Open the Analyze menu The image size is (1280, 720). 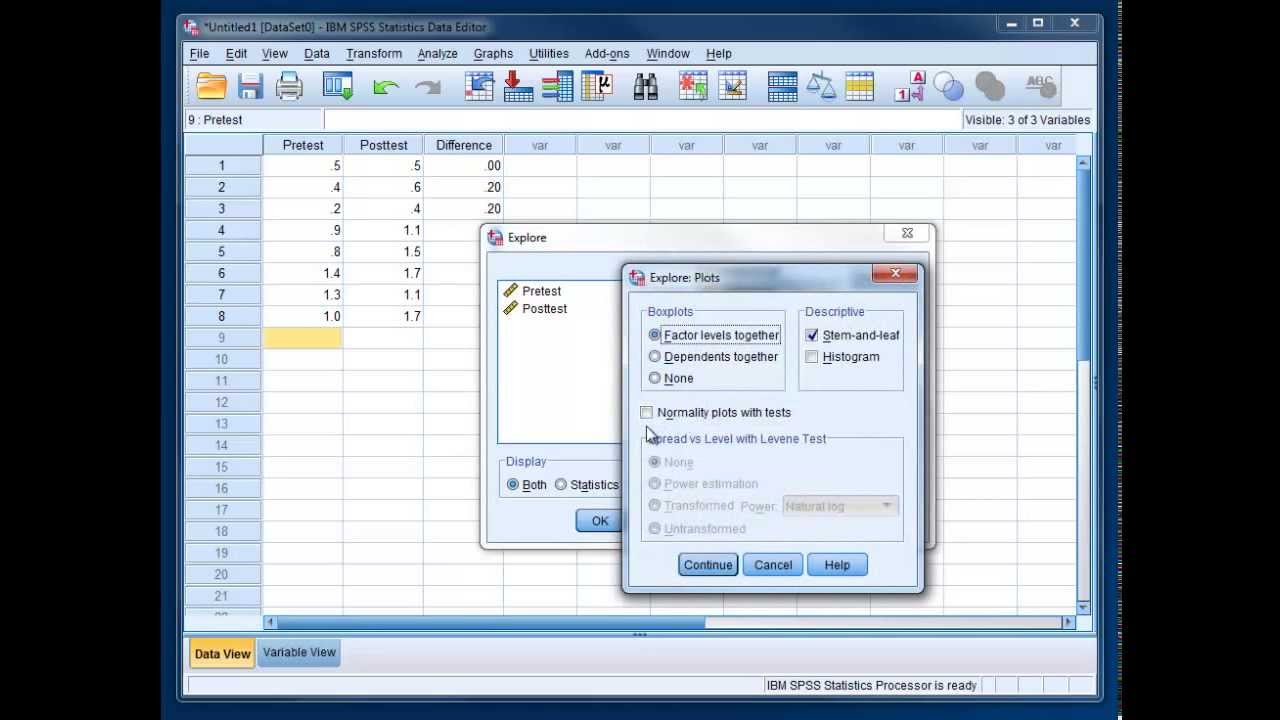437,53
